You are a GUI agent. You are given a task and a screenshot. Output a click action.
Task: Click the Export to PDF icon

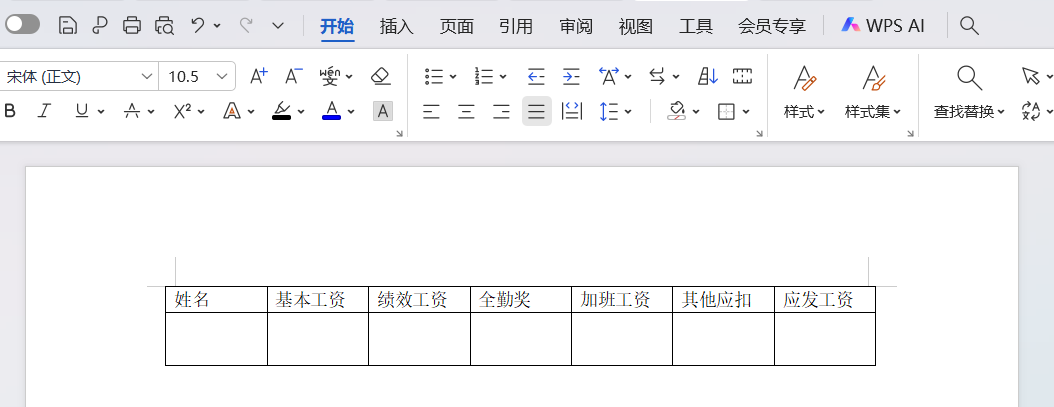(99, 26)
